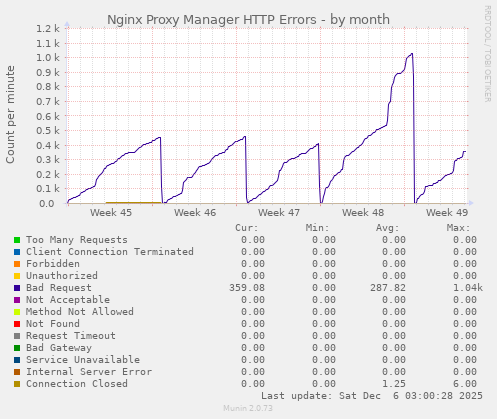This screenshot has height=419, width=497.
Task: Click the olive Connection Closed swatch
Action: 17,384
